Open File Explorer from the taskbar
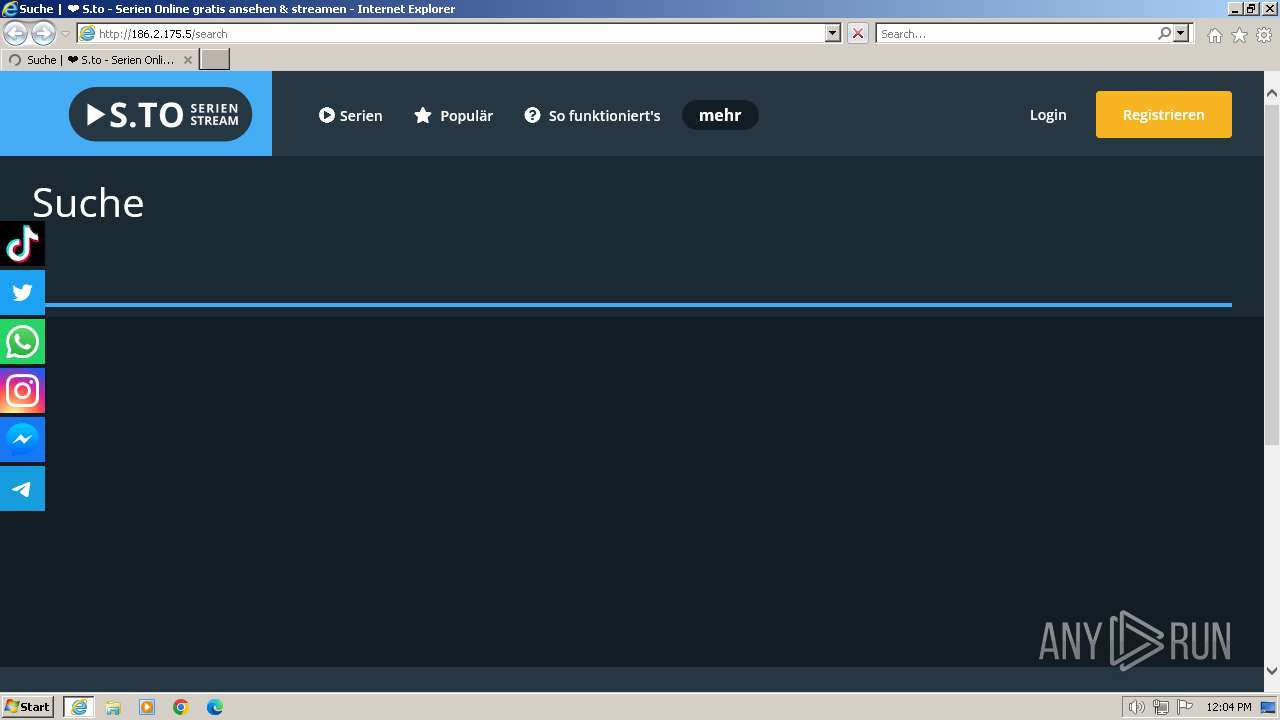Viewport: 1280px width, 720px height. pyautogui.click(x=113, y=707)
